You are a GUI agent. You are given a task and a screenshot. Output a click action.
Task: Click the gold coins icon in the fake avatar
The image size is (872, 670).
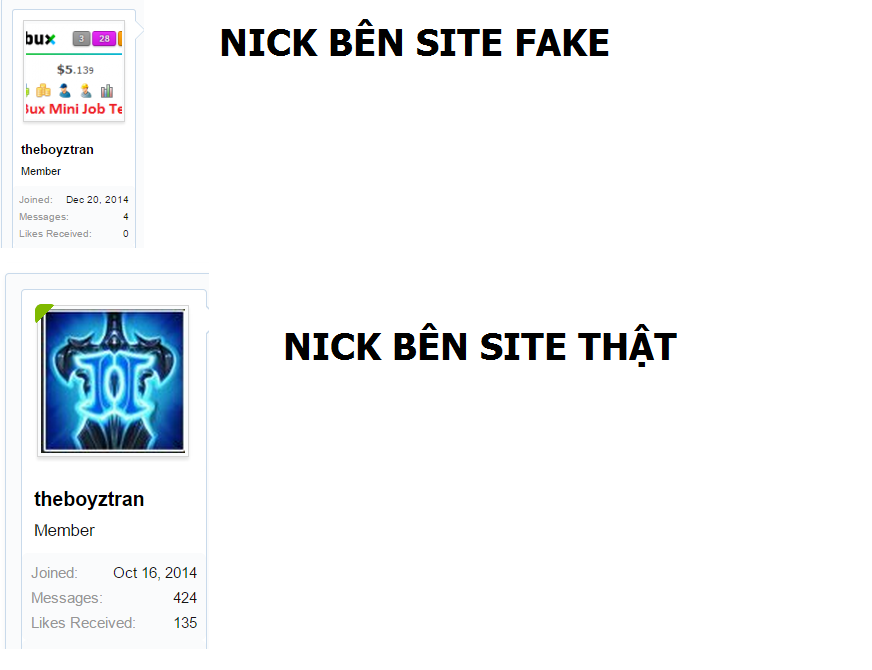click(x=43, y=90)
